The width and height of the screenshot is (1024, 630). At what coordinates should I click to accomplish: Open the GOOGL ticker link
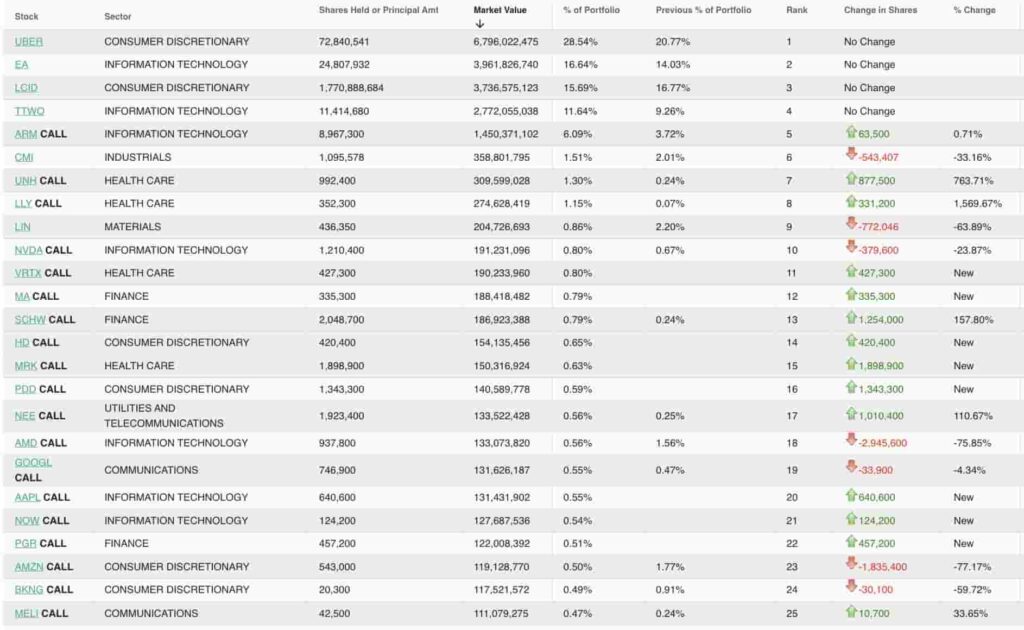point(33,462)
